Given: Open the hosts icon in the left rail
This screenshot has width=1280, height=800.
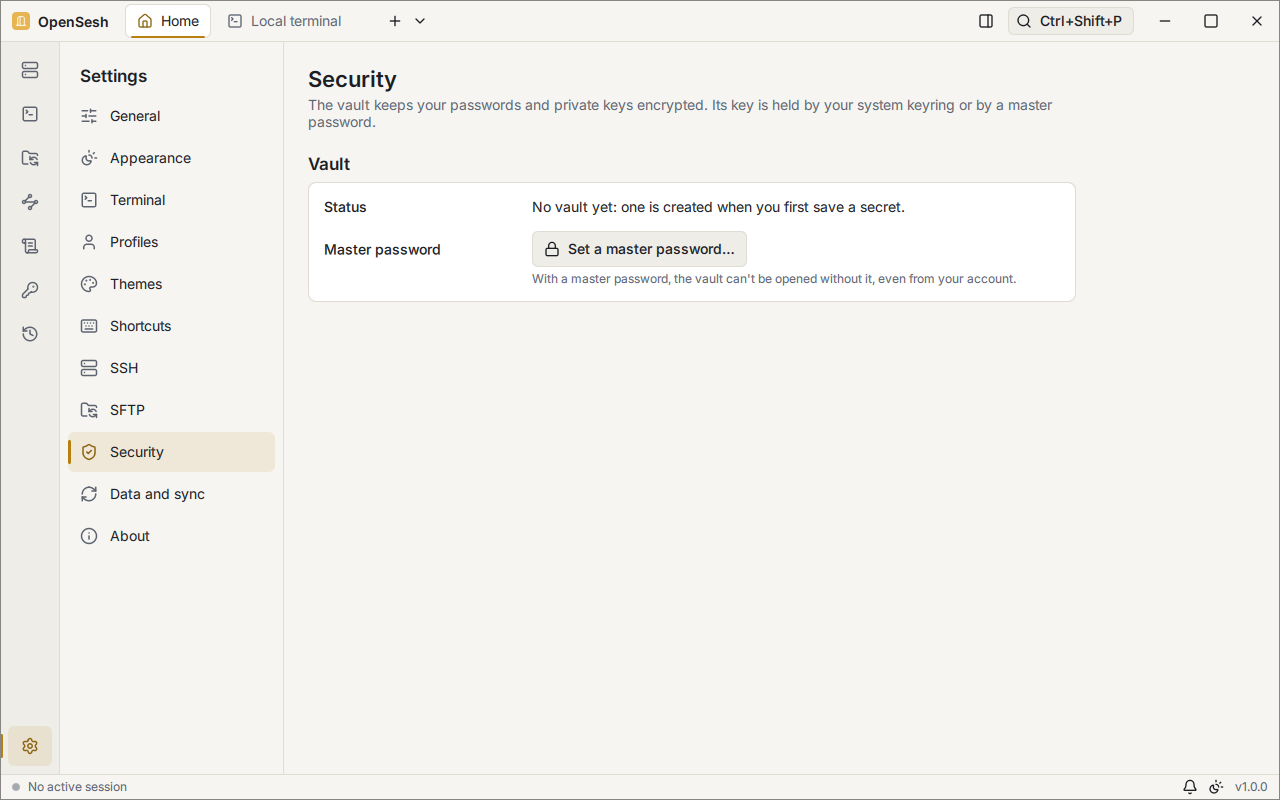Looking at the screenshot, I should pos(30,70).
